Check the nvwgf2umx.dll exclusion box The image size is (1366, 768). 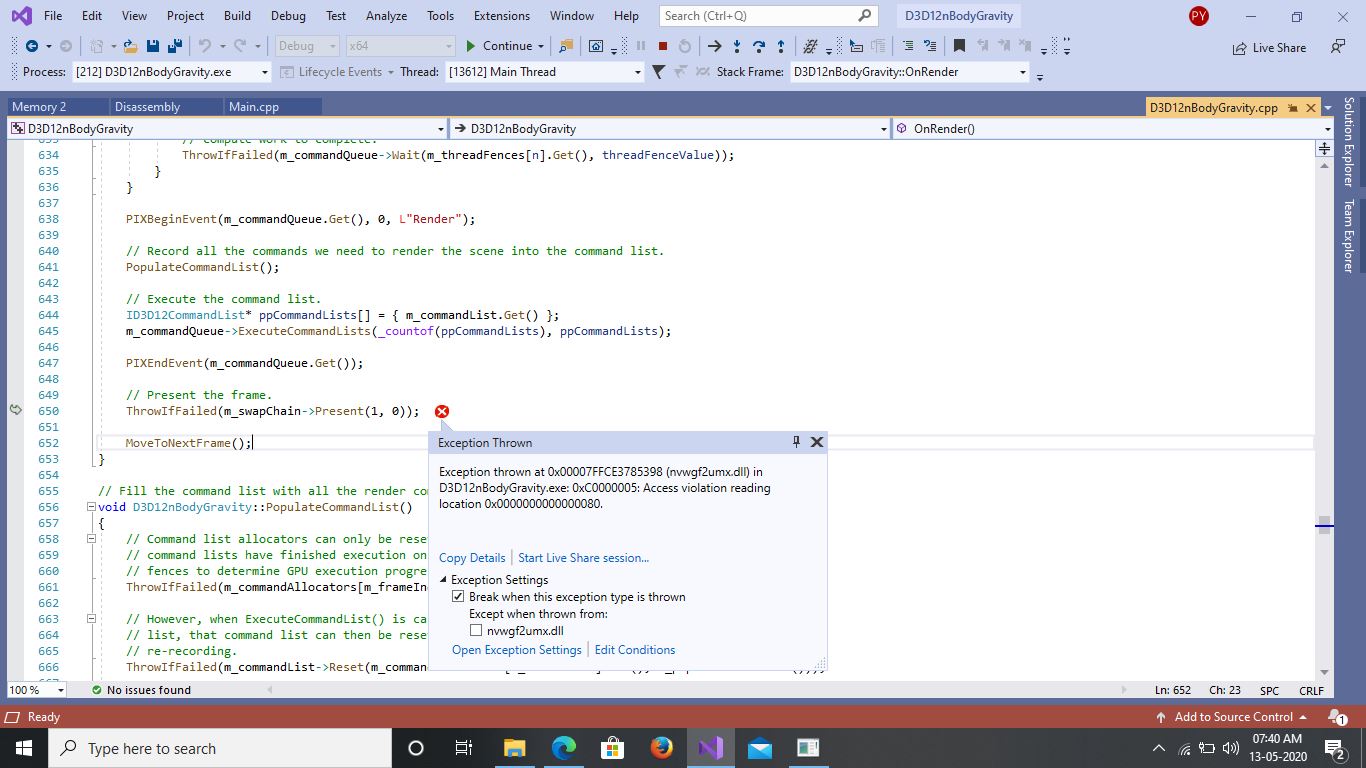[x=476, y=631]
